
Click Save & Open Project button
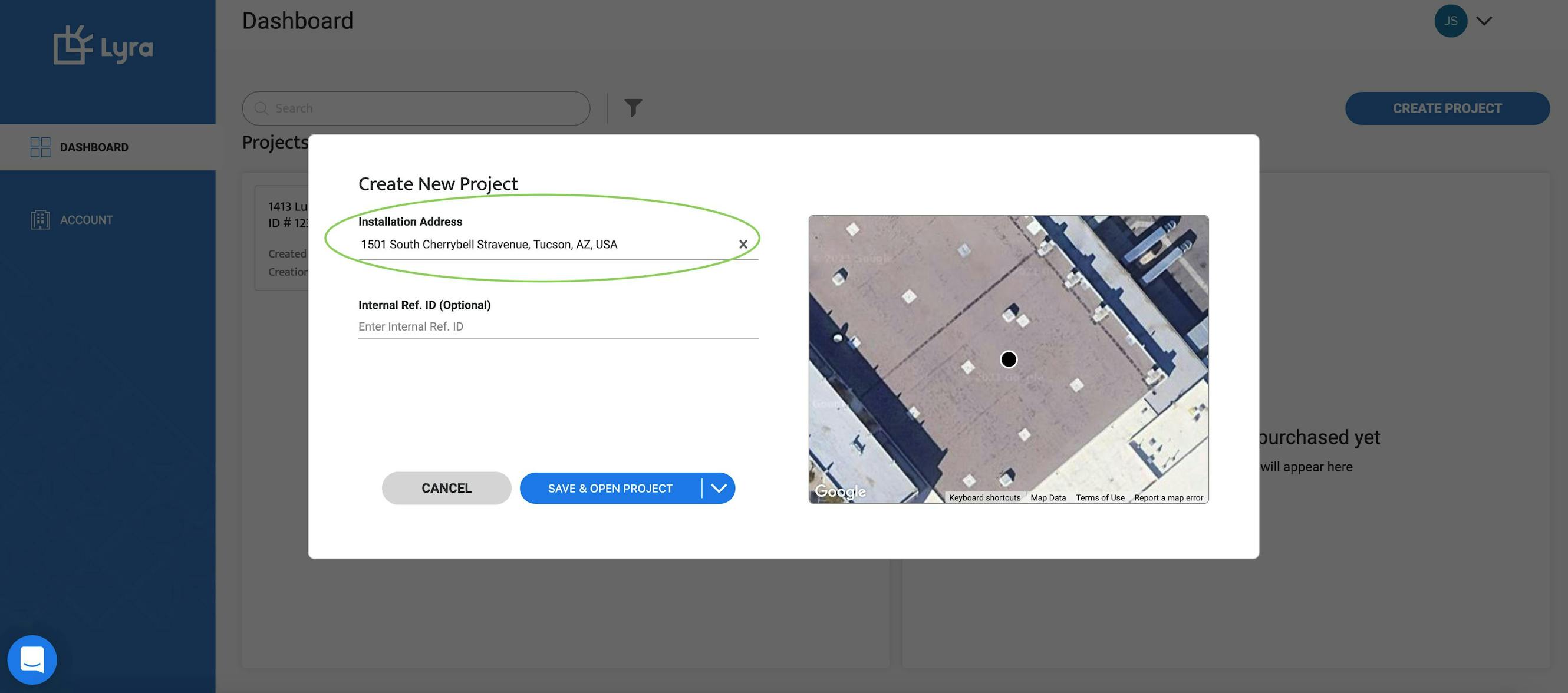[610, 489]
